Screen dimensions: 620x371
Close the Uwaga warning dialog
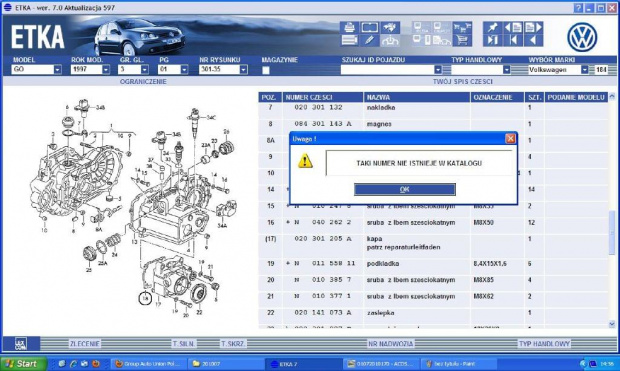pyautogui.click(x=510, y=138)
